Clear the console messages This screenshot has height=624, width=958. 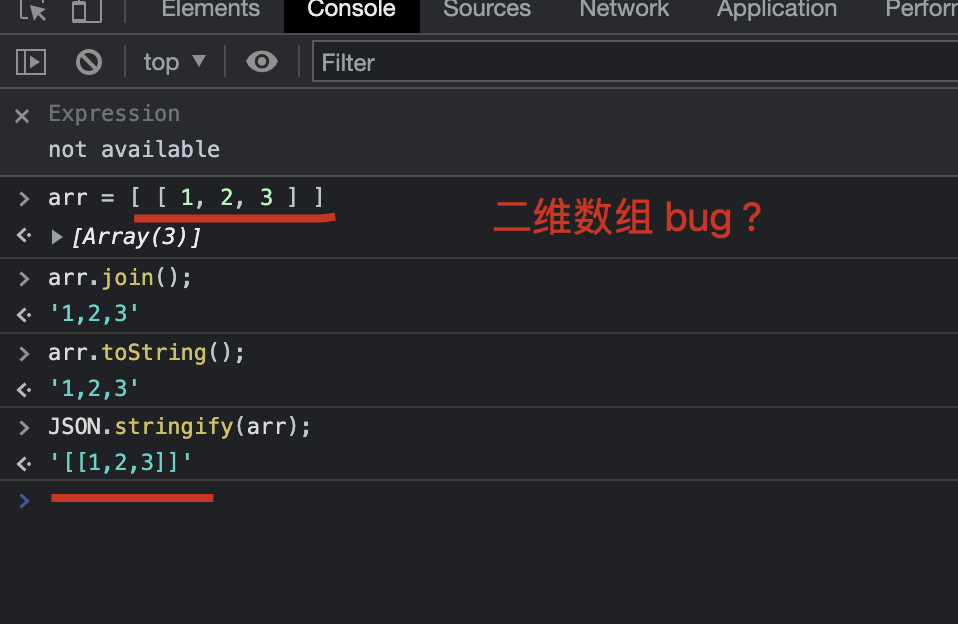point(88,61)
